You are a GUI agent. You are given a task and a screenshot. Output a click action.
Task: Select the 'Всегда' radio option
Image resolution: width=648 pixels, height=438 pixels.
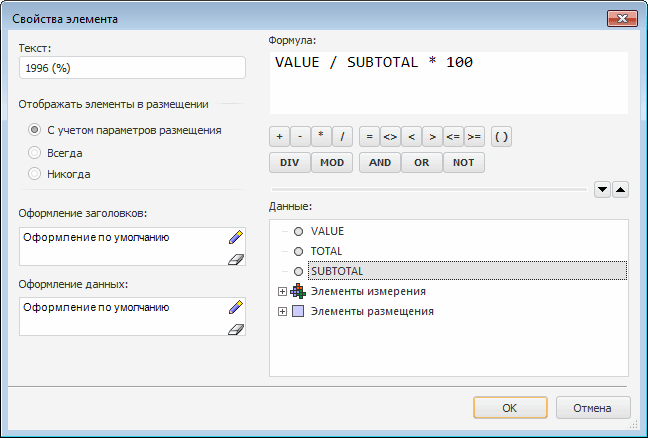tap(35, 153)
